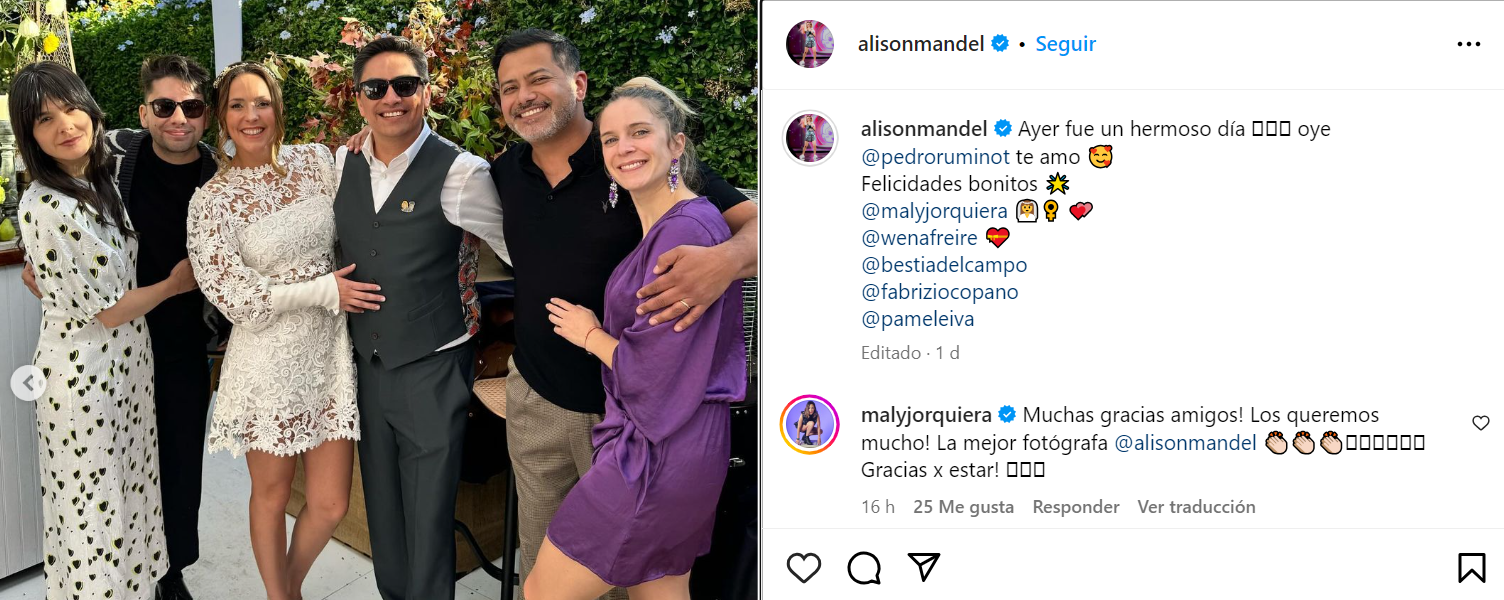Open the three-dot more options menu
Screen dimensions: 1504x600
(x=1468, y=44)
